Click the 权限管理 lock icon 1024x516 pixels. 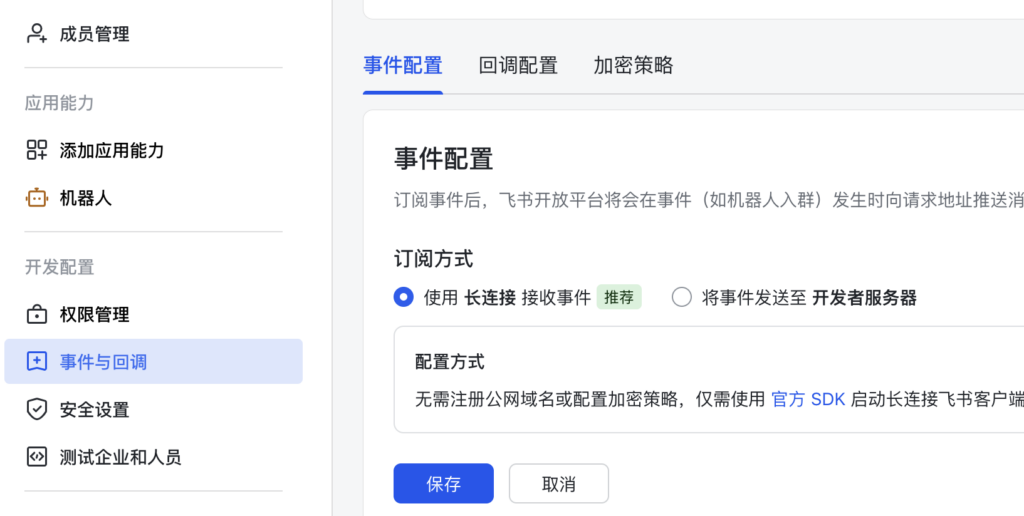pyautogui.click(x=37, y=315)
